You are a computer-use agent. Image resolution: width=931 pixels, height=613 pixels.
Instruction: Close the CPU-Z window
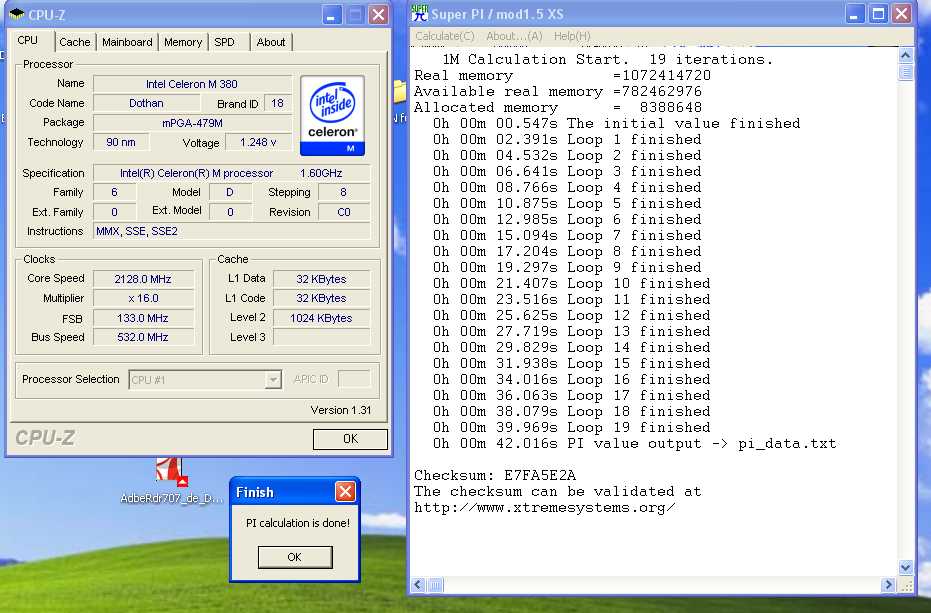pyautogui.click(x=378, y=15)
